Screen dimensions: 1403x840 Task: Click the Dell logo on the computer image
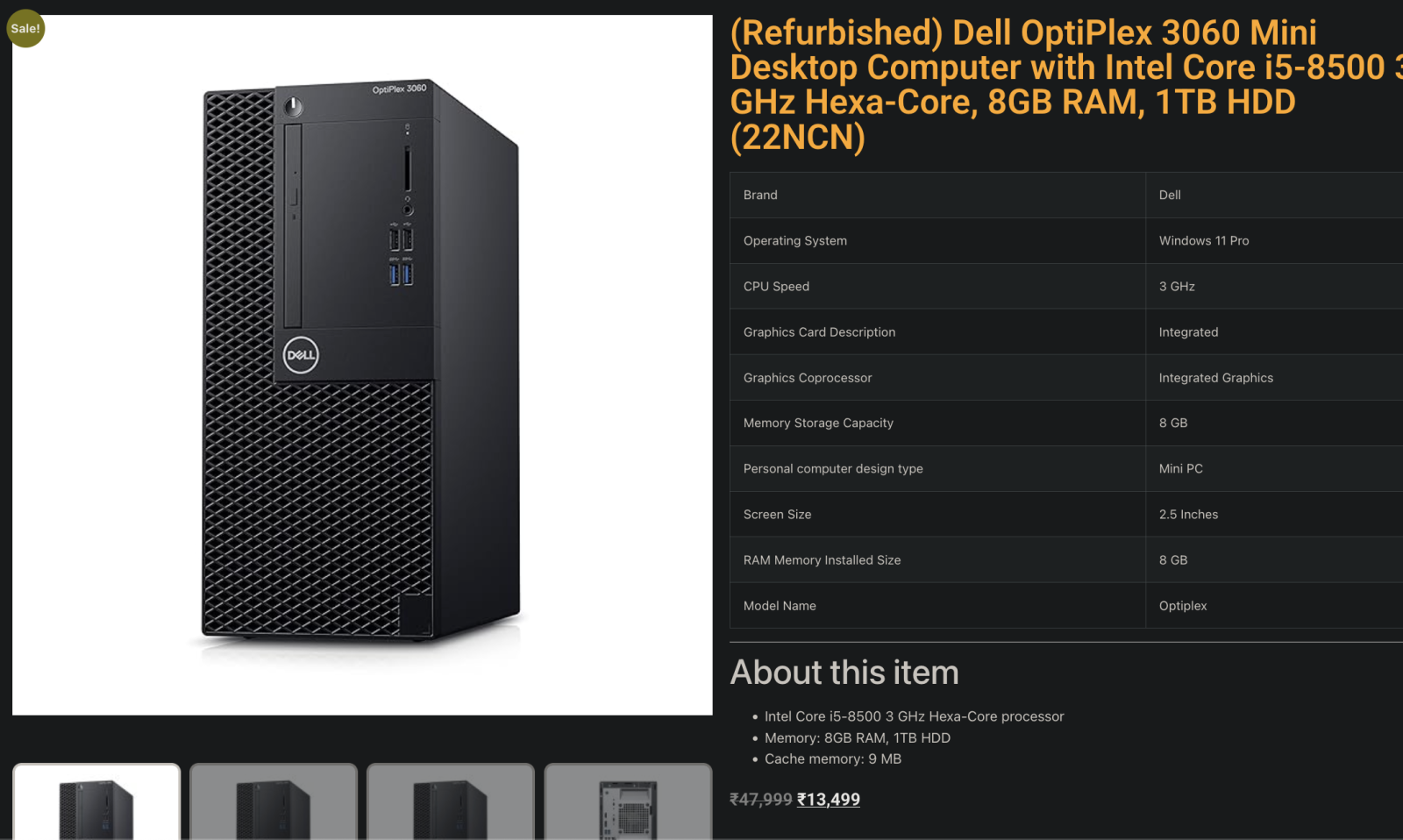[301, 355]
